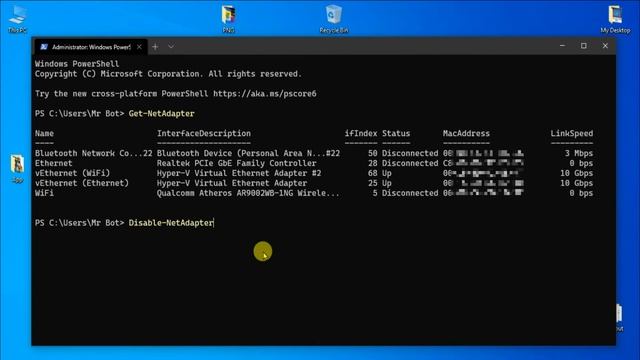Click the ifIndex column header
This screenshot has height=360, width=640.
coord(361,133)
